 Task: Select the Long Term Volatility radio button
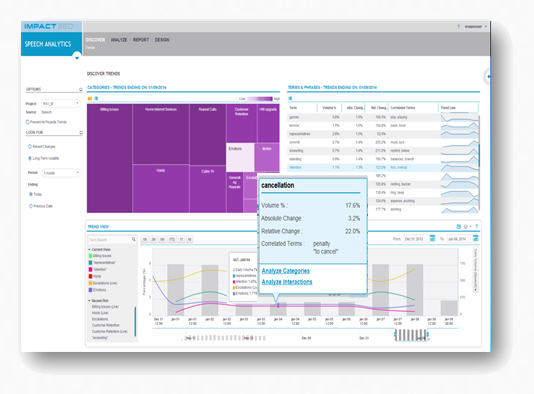point(30,158)
